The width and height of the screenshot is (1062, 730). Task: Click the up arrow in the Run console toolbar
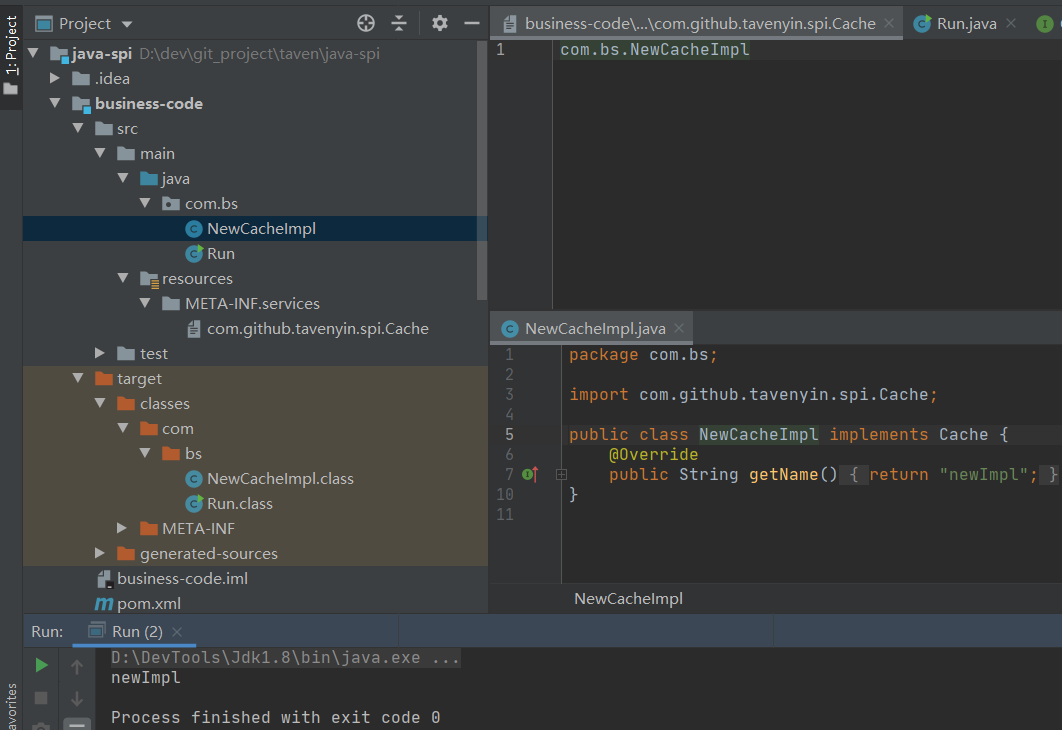76,666
